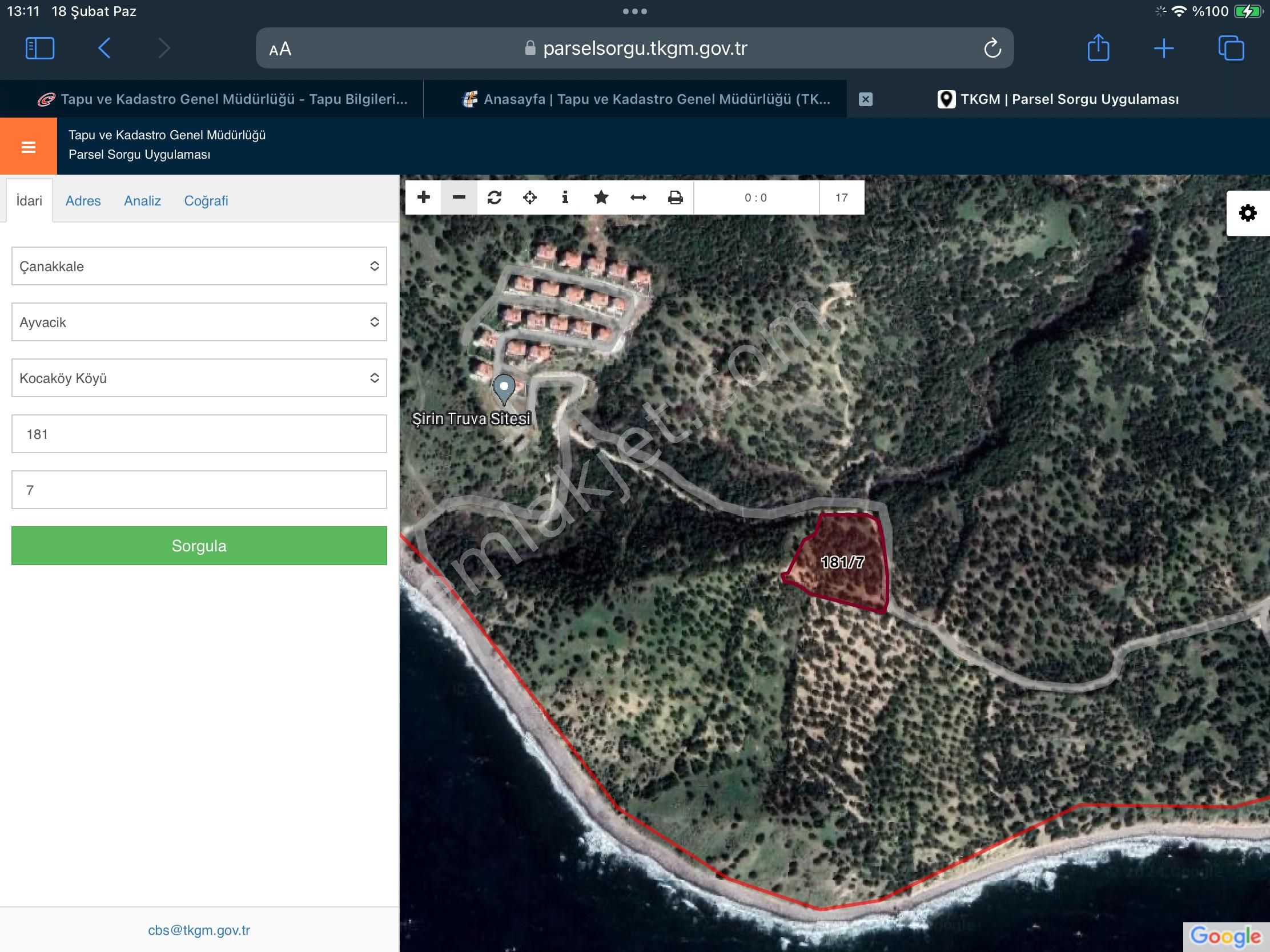Switch to the Adres tab
This screenshot has width=1270, height=952.
tap(83, 201)
